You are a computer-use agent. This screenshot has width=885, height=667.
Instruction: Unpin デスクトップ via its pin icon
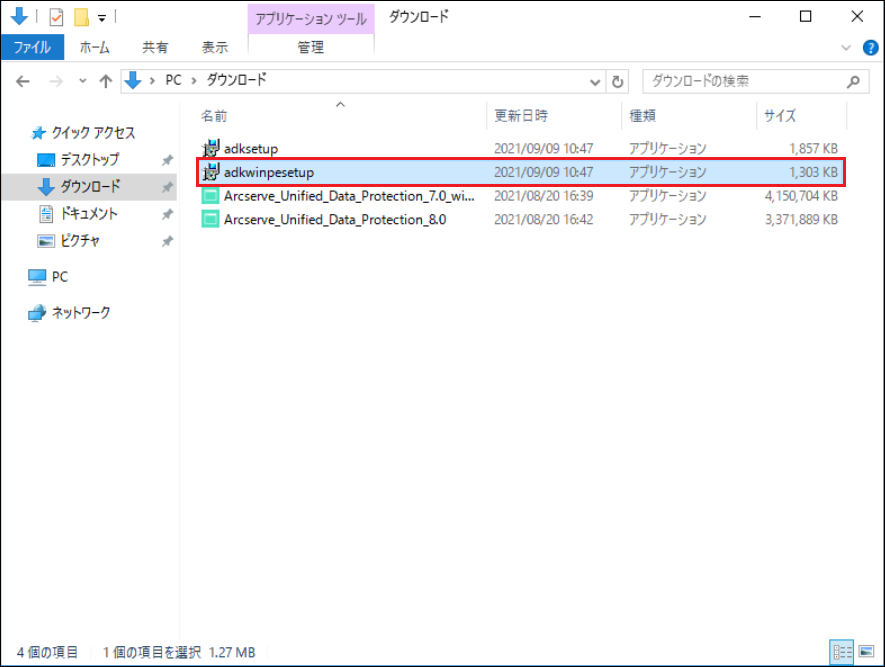(x=167, y=160)
